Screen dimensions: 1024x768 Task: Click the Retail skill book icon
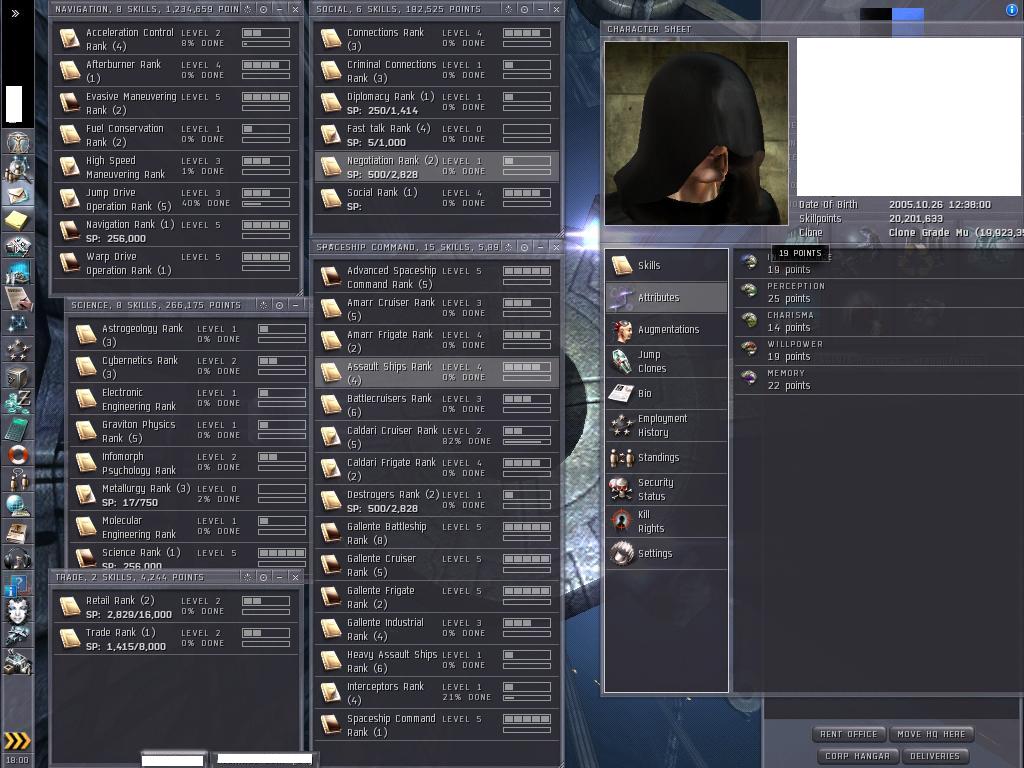click(x=70, y=607)
